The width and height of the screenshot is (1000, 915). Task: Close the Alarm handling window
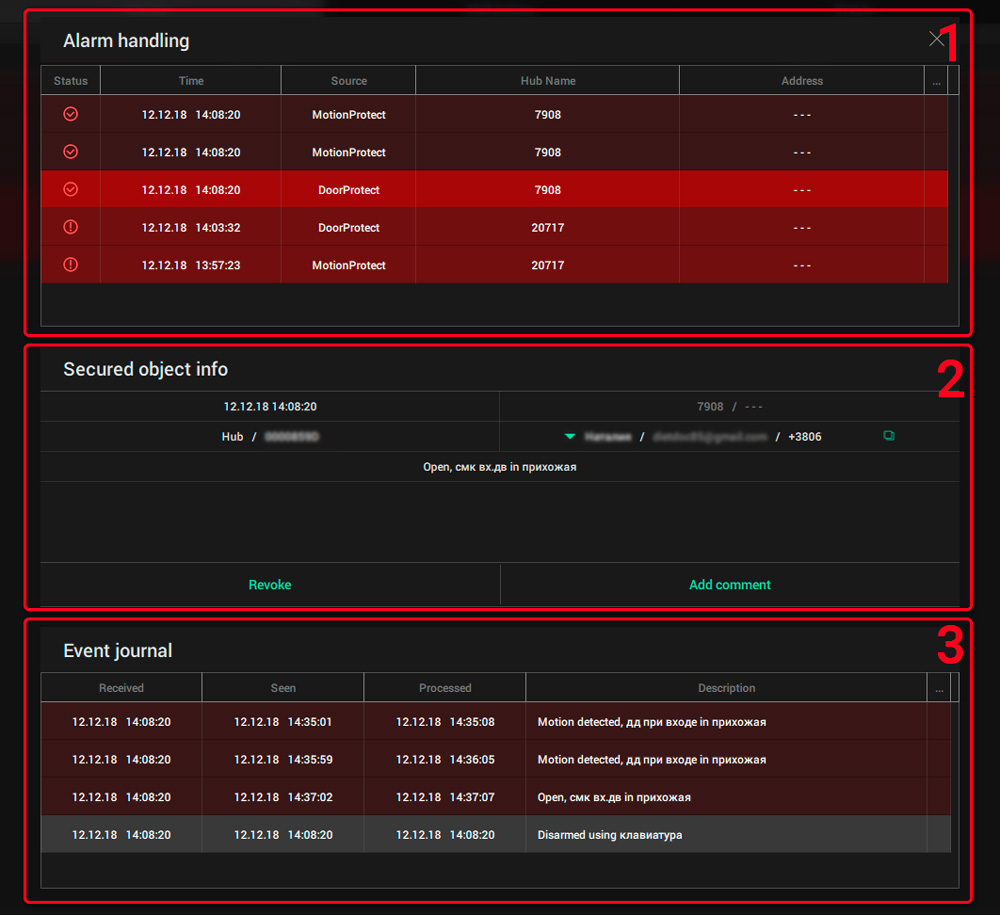coord(936,39)
